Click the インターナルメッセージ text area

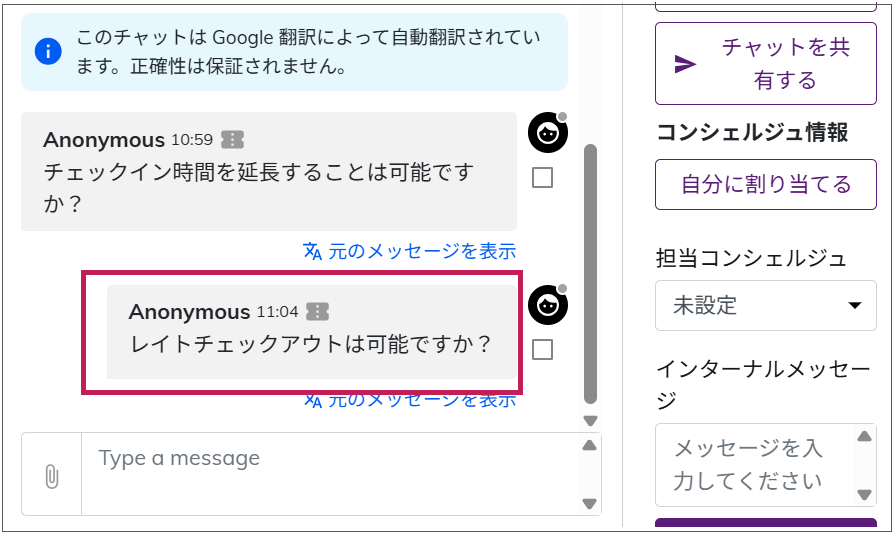(753, 465)
